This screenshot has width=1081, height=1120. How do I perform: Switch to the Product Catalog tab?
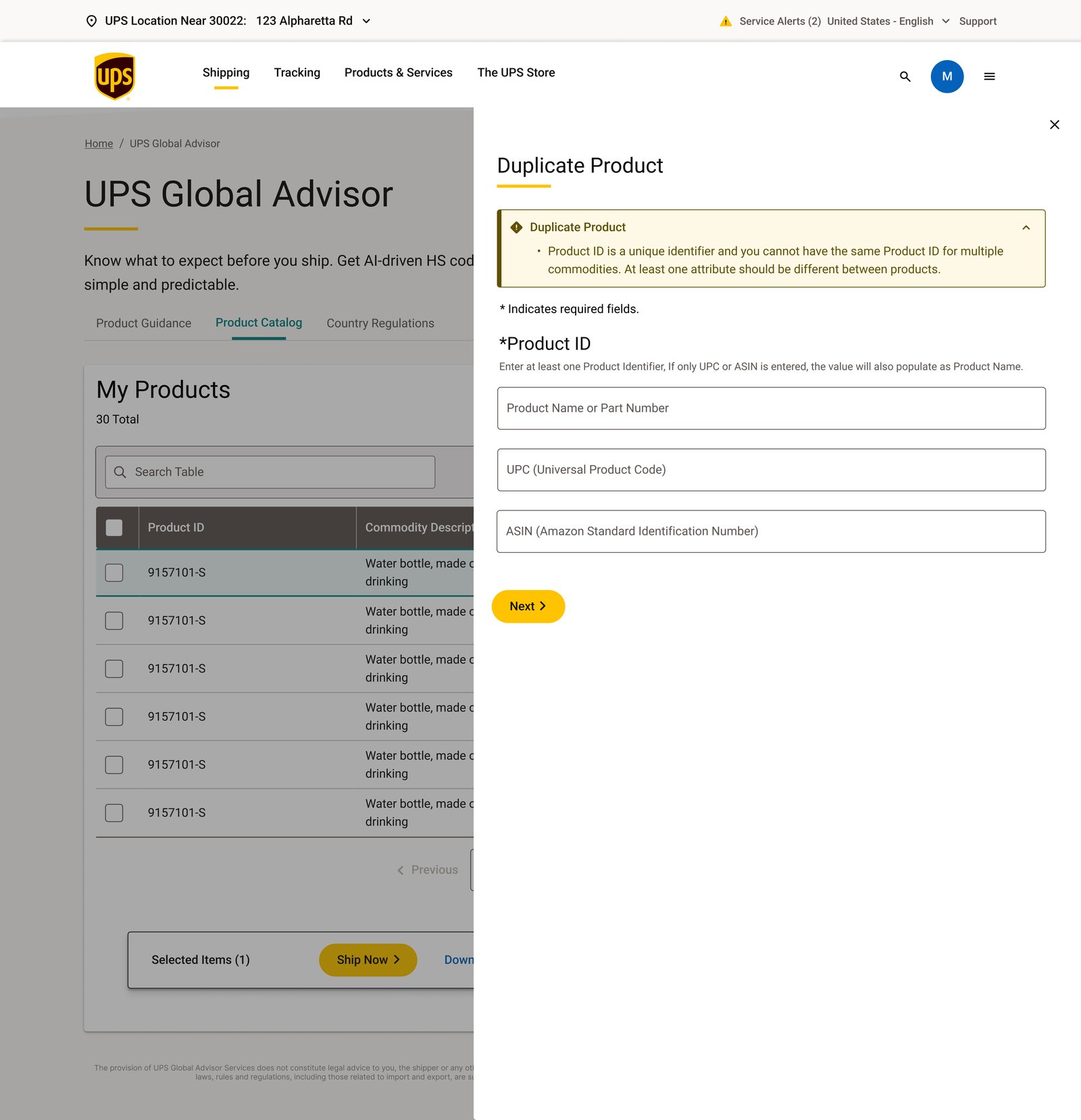pyautogui.click(x=259, y=322)
